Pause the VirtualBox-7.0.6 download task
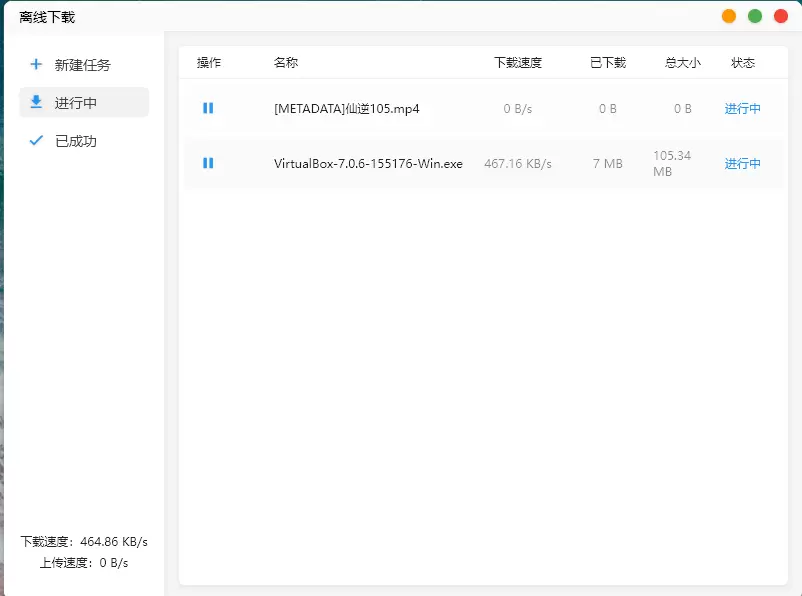802x596 pixels. click(208, 163)
